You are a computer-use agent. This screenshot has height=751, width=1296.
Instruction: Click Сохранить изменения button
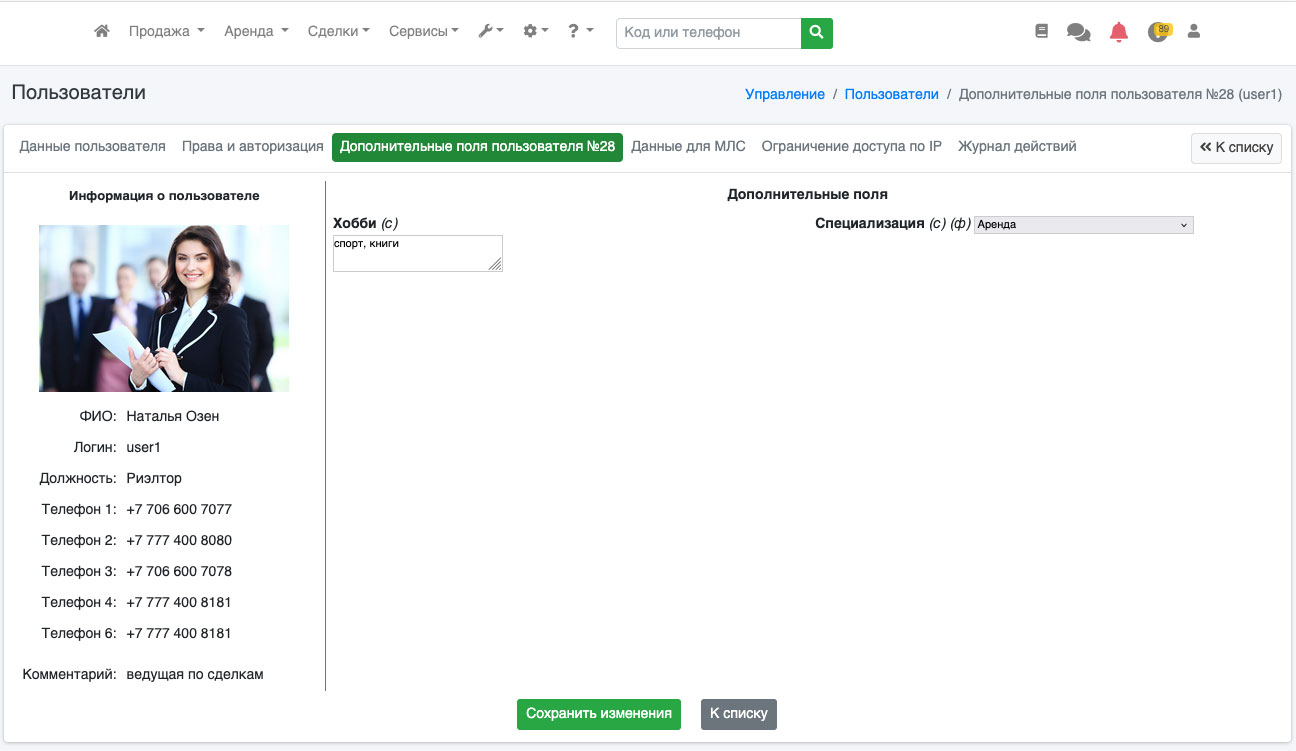pos(599,714)
